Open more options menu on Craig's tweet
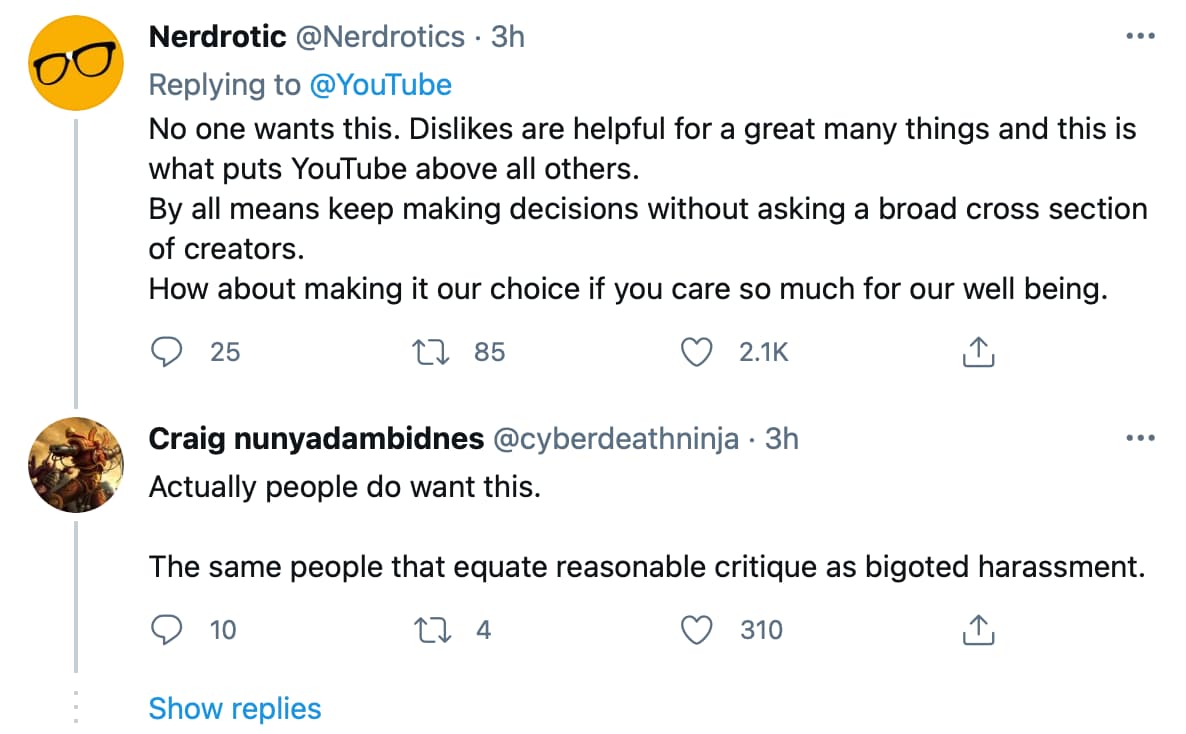The width and height of the screenshot is (1186, 734). (x=1140, y=437)
